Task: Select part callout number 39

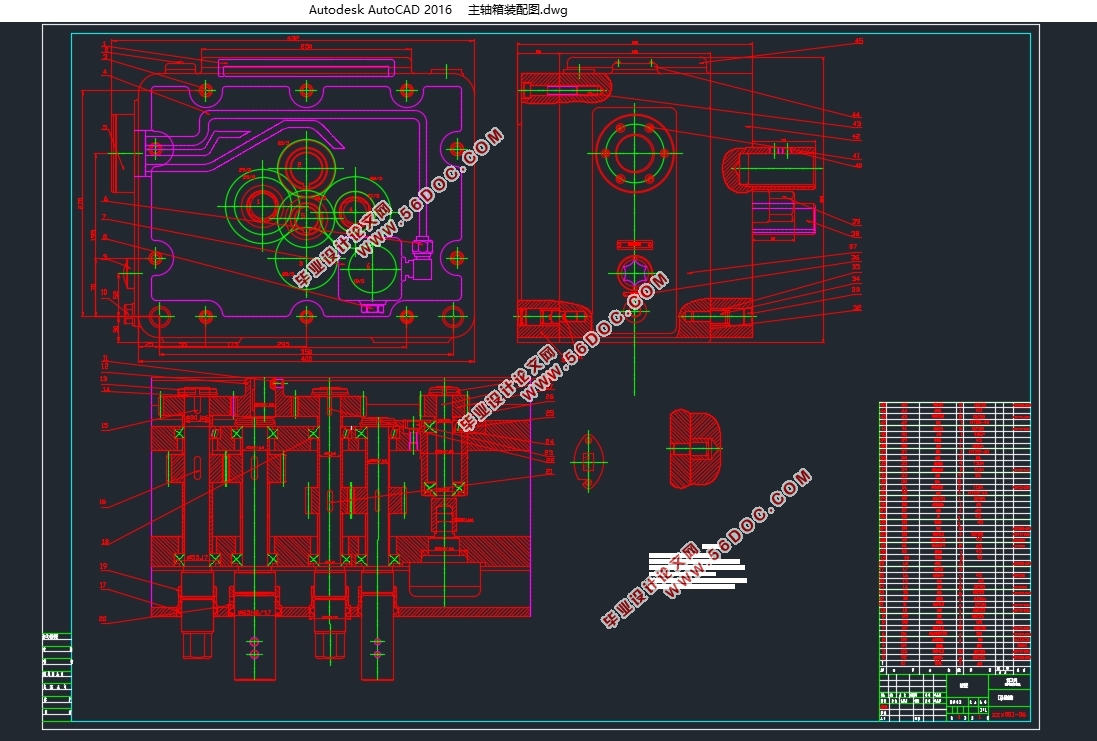Action: 856,223
